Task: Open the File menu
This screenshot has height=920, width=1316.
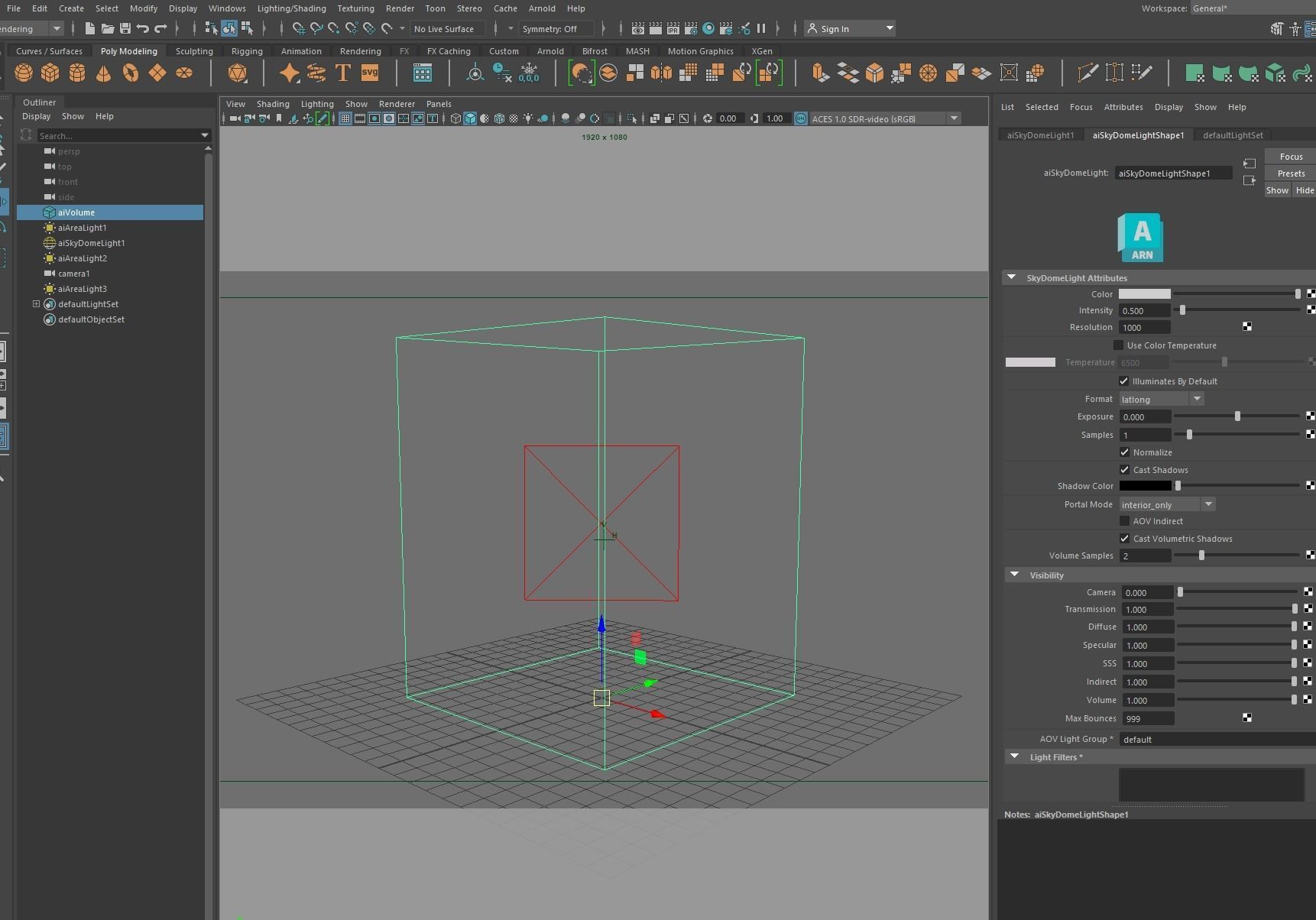Action: click(x=14, y=8)
